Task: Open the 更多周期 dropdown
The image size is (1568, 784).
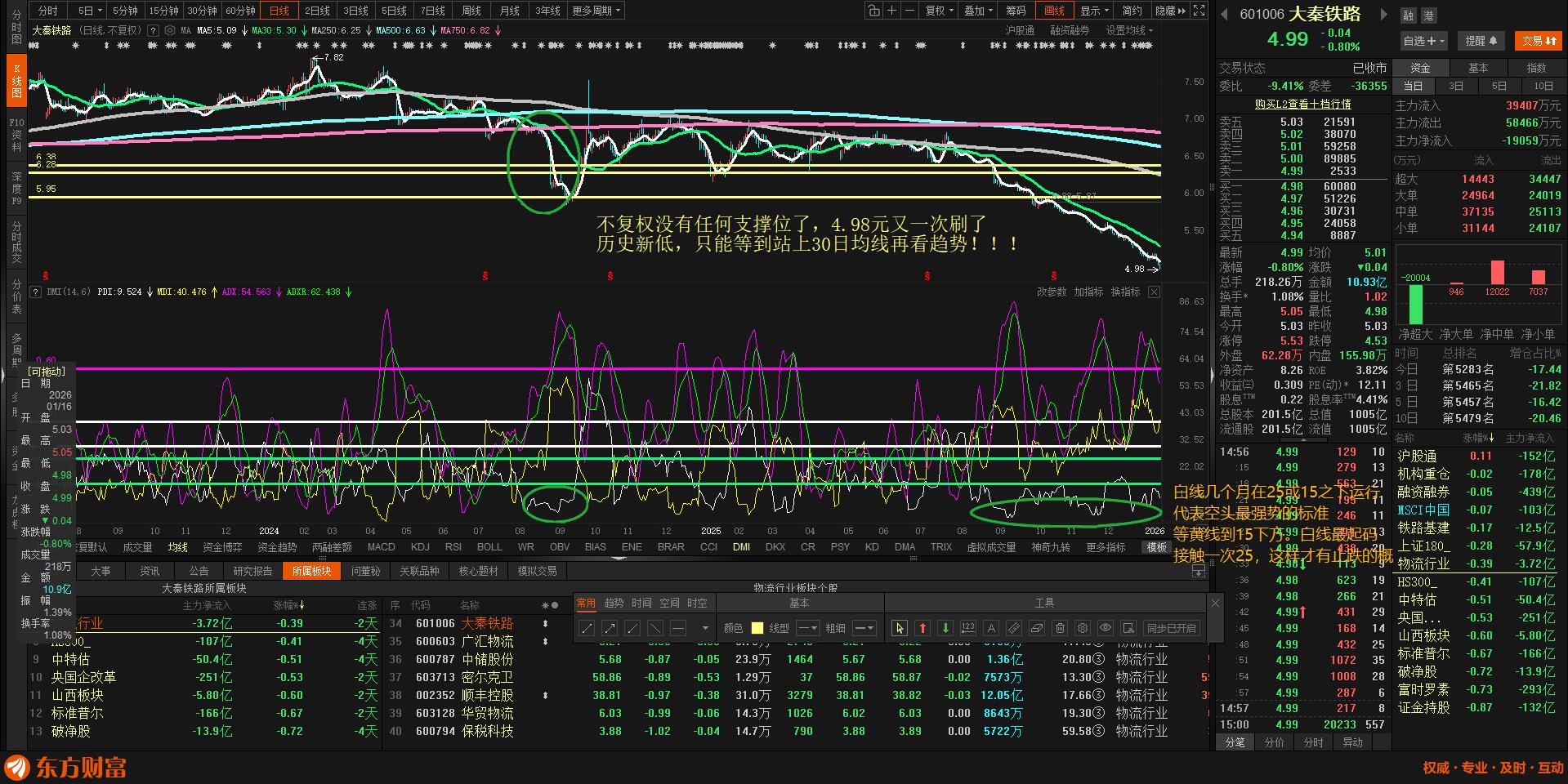Action: (596, 11)
